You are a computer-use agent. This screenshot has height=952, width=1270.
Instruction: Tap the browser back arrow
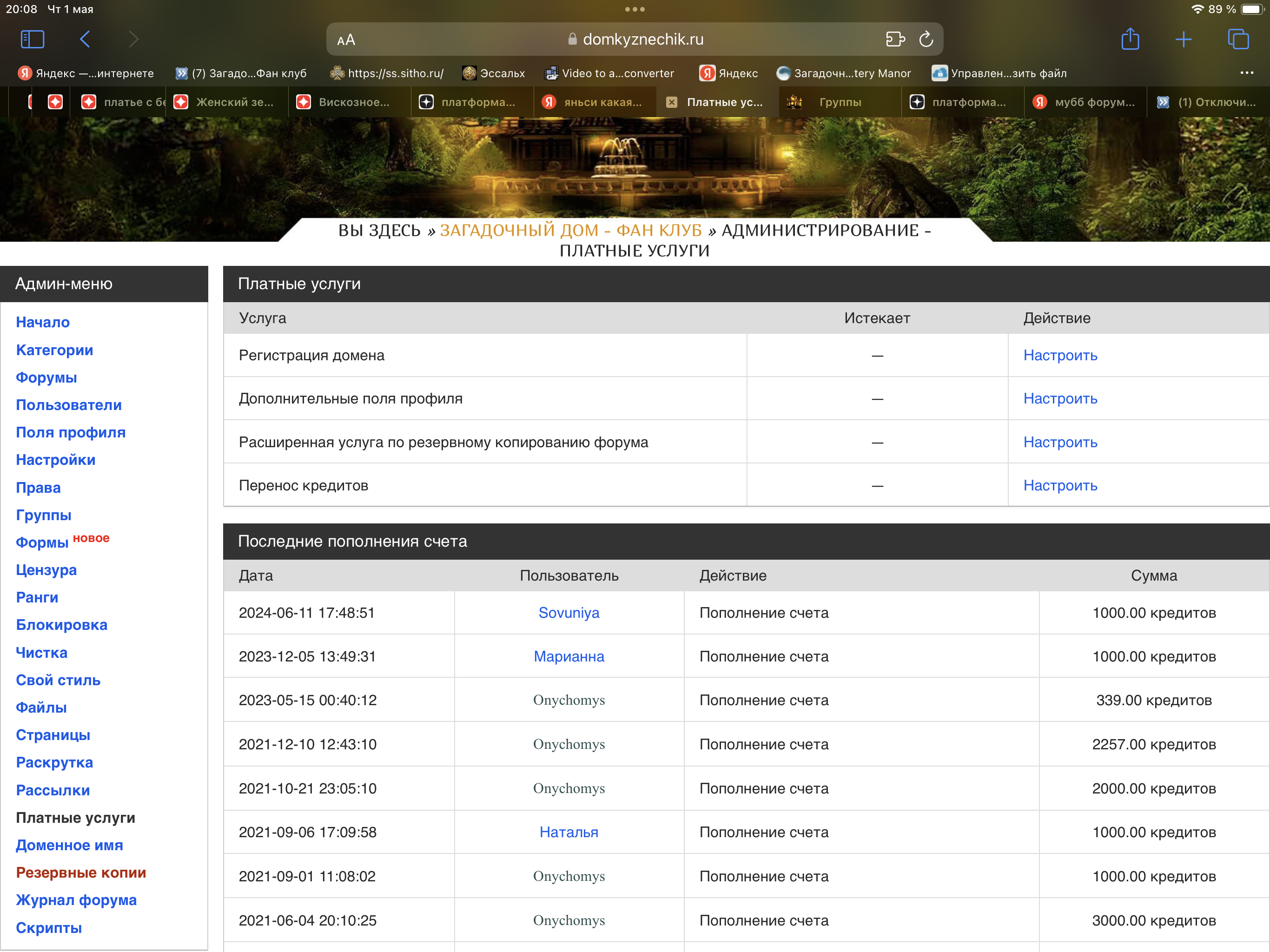pyautogui.click(x=85, y=39)
